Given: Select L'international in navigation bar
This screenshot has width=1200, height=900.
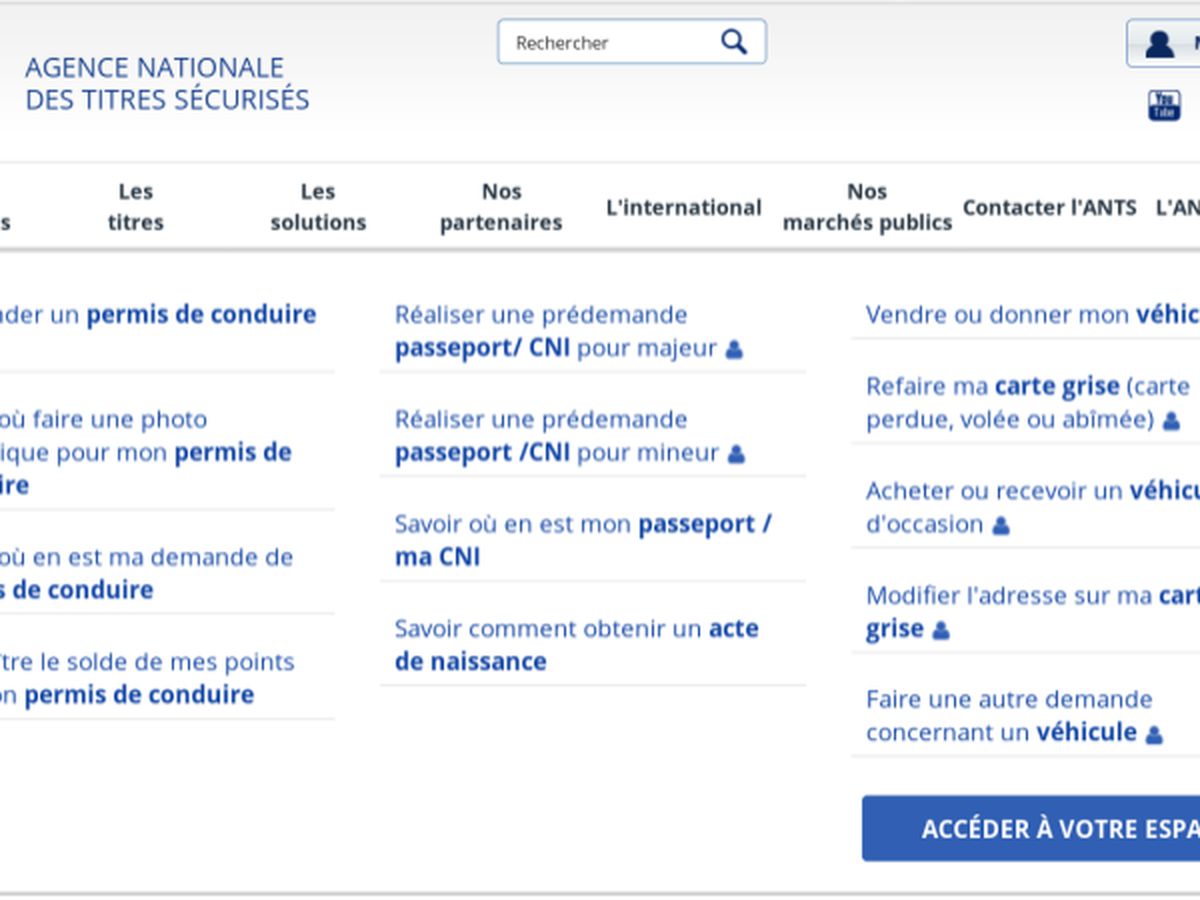Looking at the screenshot, I should (684, 208).
